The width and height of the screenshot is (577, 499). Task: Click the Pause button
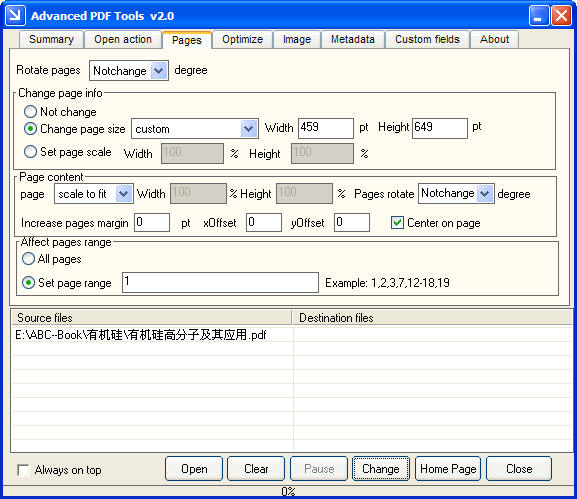(319, 469)
